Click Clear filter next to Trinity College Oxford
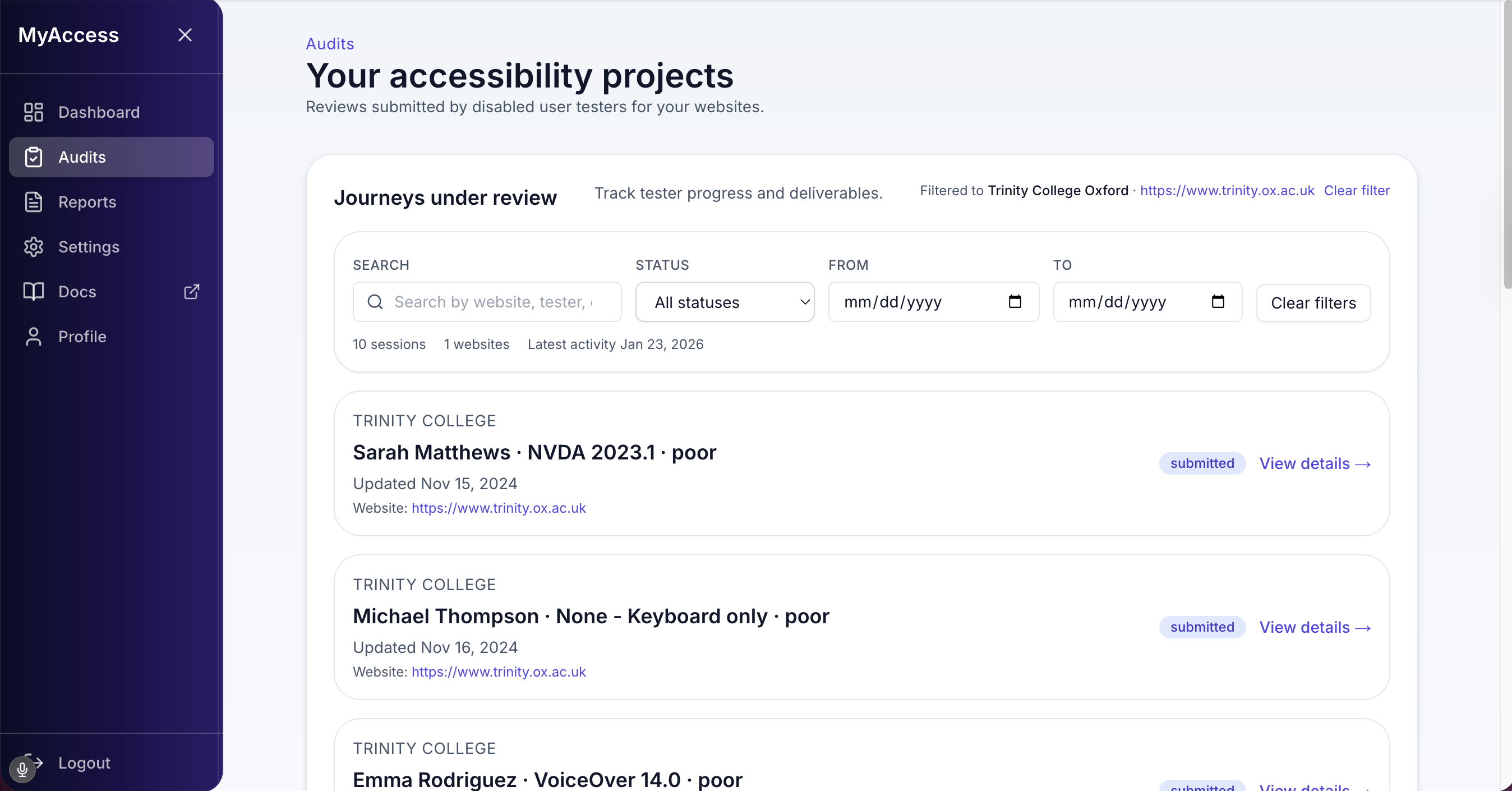This screenshot has width=1512, height=791. (1358, 190)
